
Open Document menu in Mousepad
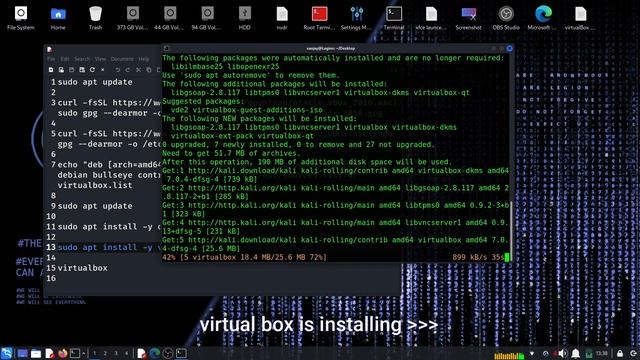coord(122,59)
